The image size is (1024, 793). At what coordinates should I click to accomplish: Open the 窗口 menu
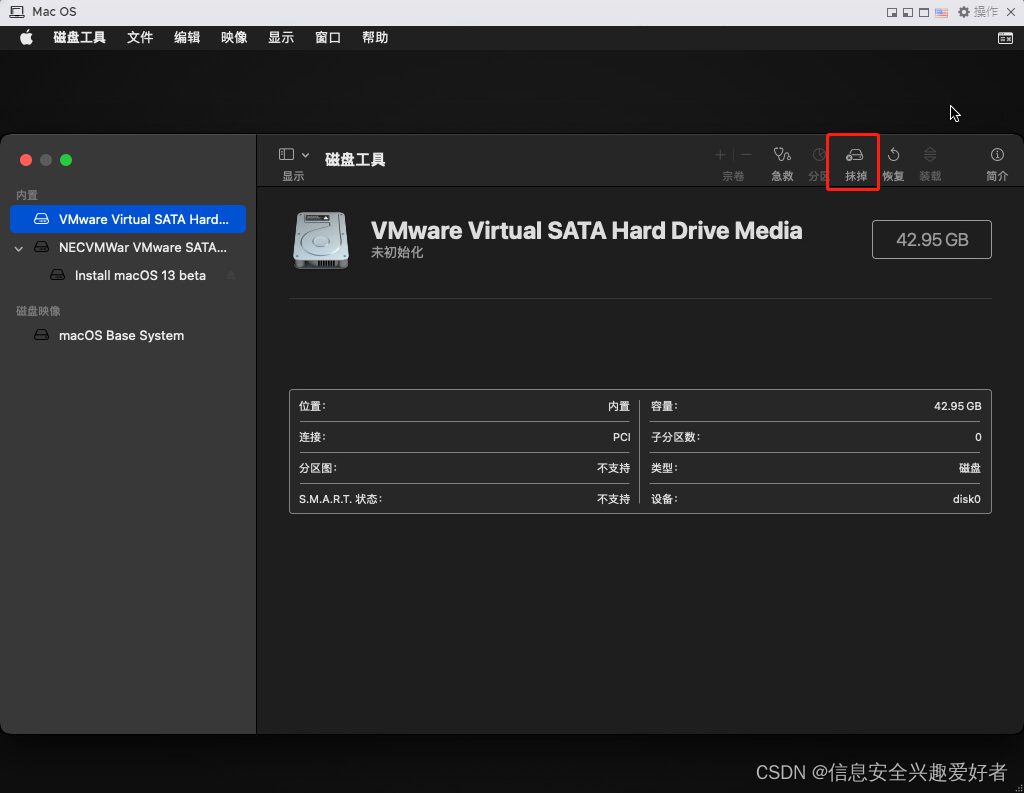point(328,38)
